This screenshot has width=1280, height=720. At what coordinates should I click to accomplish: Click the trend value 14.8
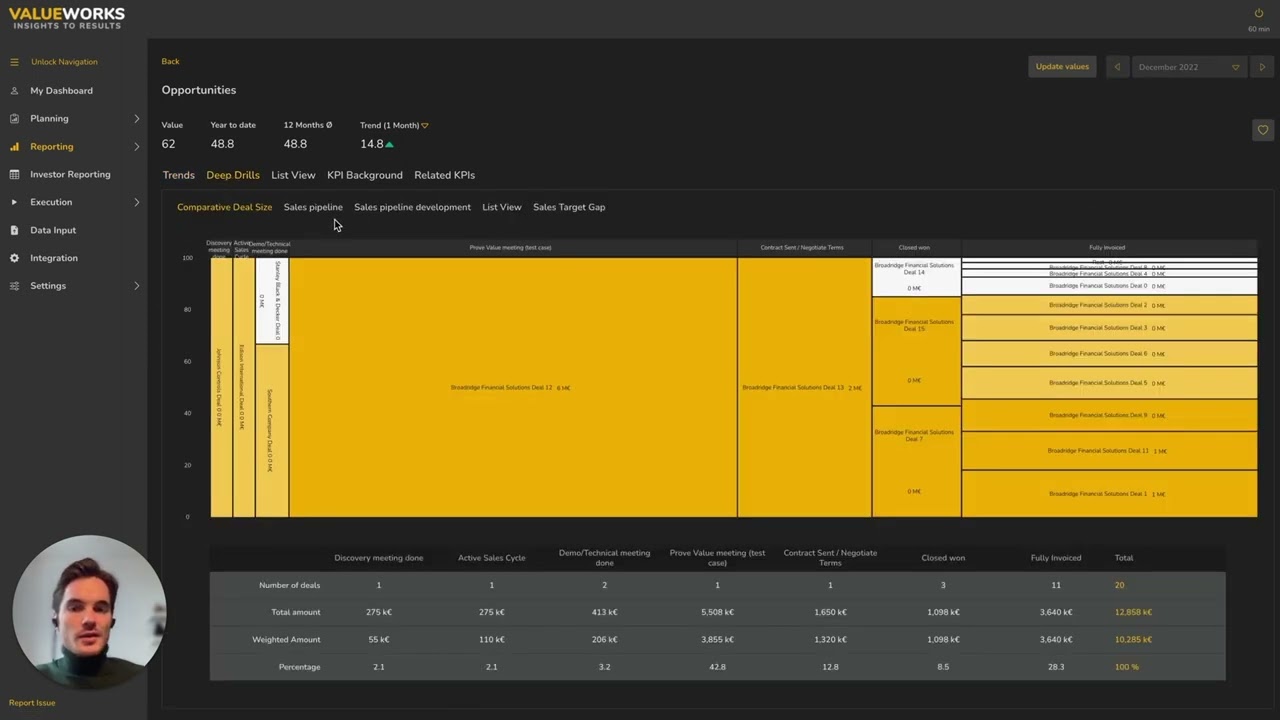372,144
